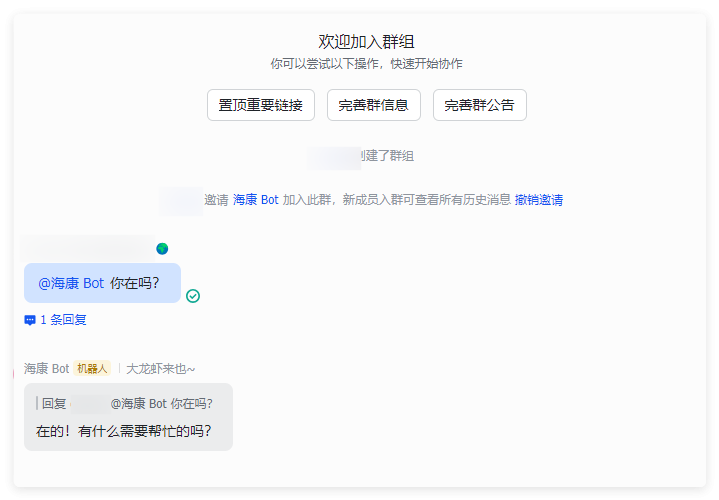This screenshot has height=500, width=719.
Task: Expand the 1 条回复 thread
Action: click(63, 320)
